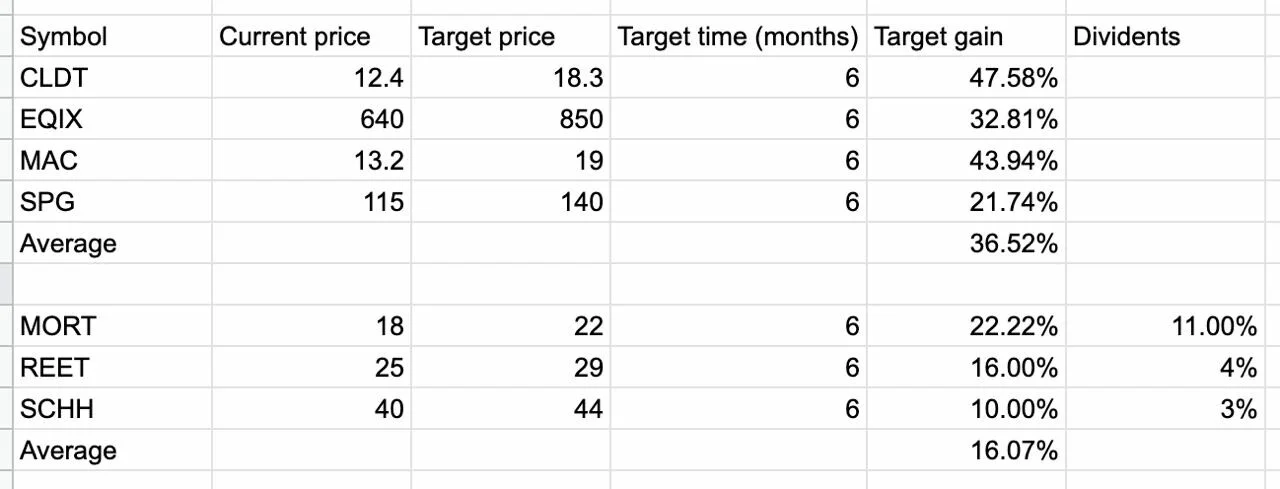
Task: Select the Symbol header cell
Action: click(113, 37)
